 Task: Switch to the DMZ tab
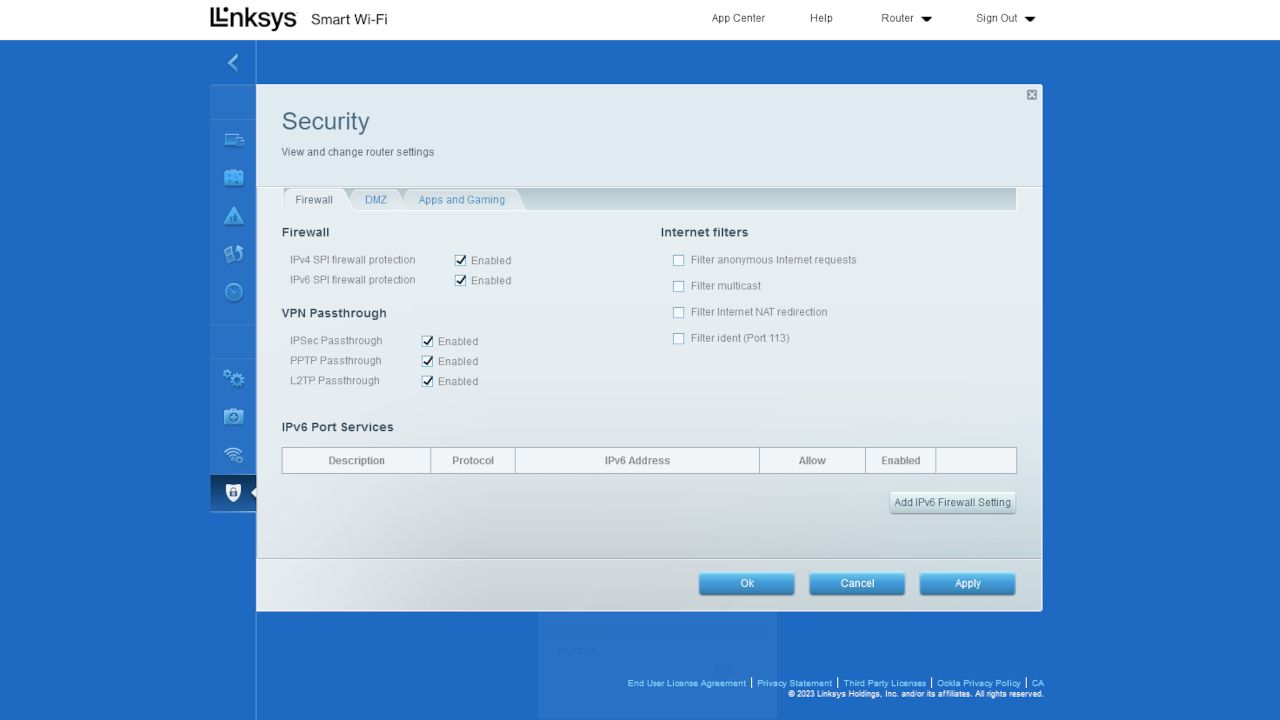(x=376, y=200)
